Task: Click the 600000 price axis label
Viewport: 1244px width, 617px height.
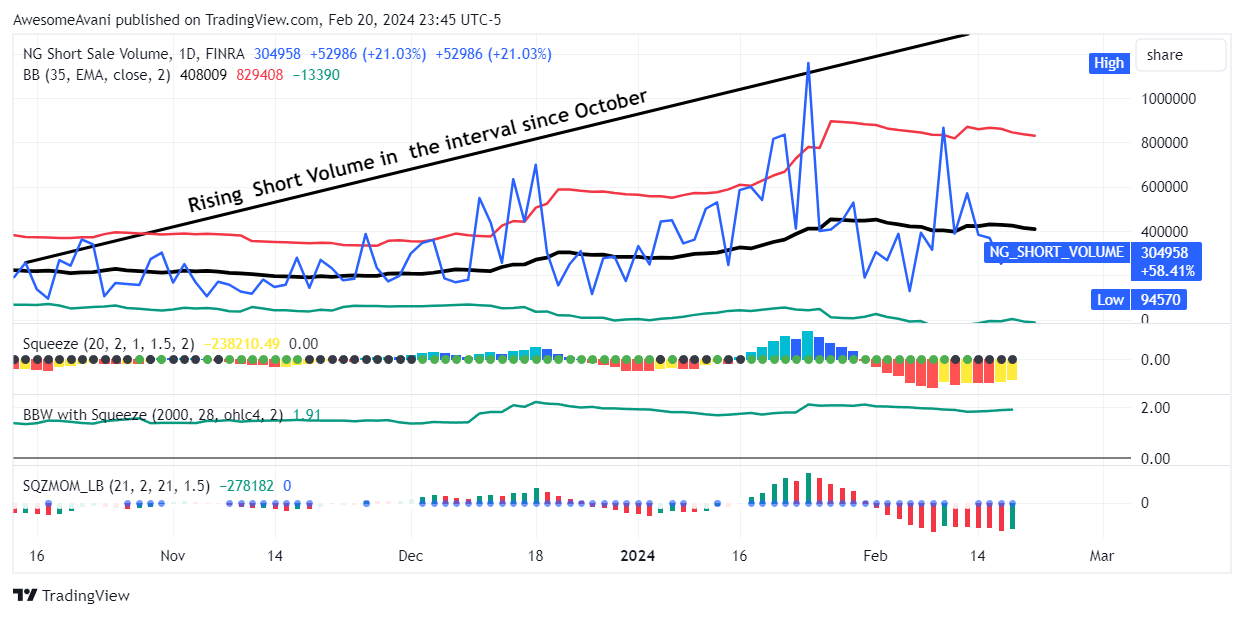Action: 1167,187
